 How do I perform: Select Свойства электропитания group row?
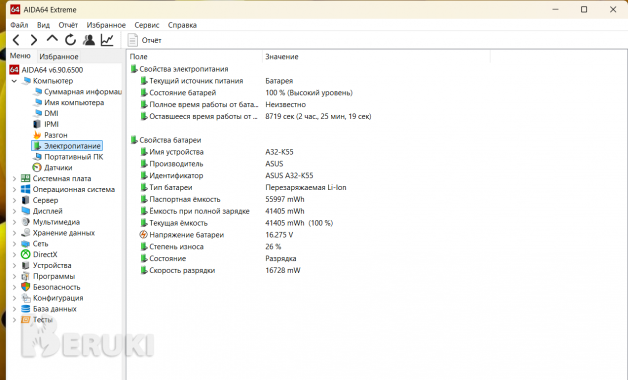click(x=179, y=69)
